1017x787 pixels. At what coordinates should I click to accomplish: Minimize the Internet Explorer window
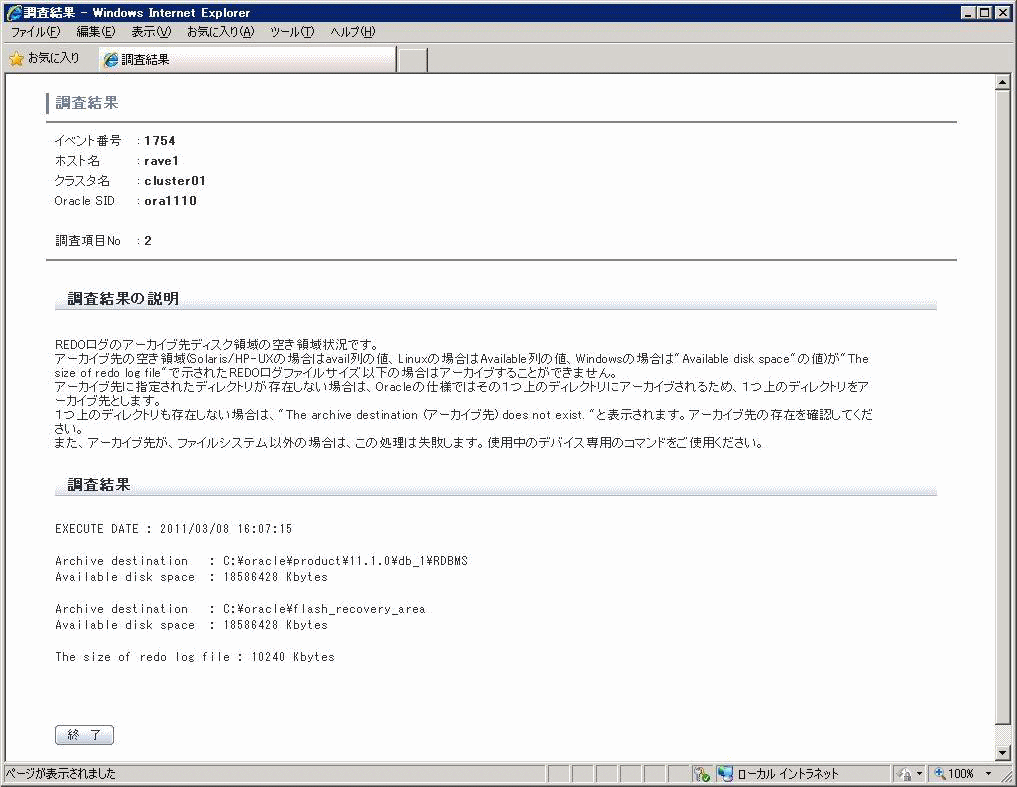click(x=968, y=12)
